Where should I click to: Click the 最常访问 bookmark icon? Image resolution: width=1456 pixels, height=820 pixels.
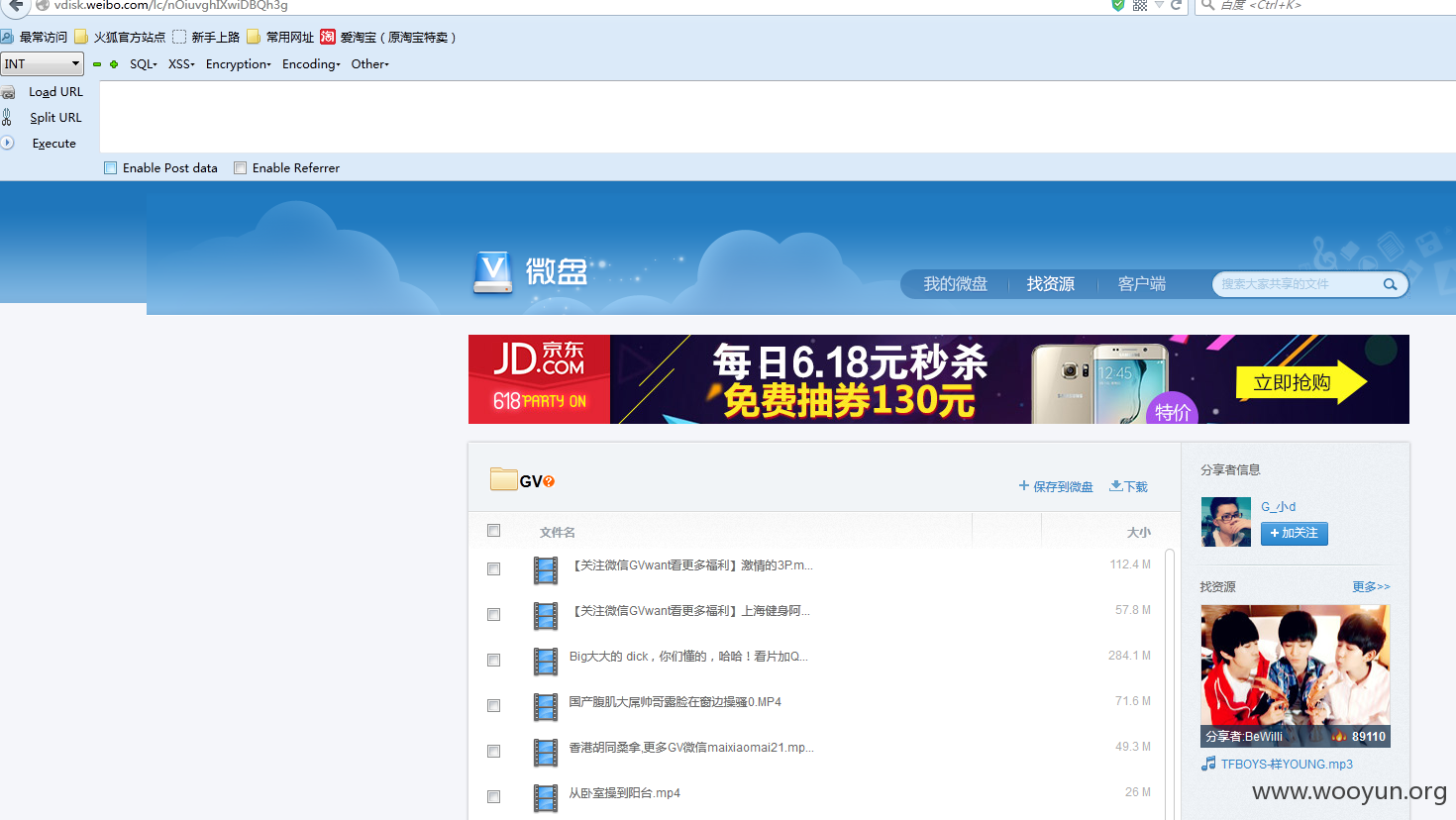click(x=7, y=37)
